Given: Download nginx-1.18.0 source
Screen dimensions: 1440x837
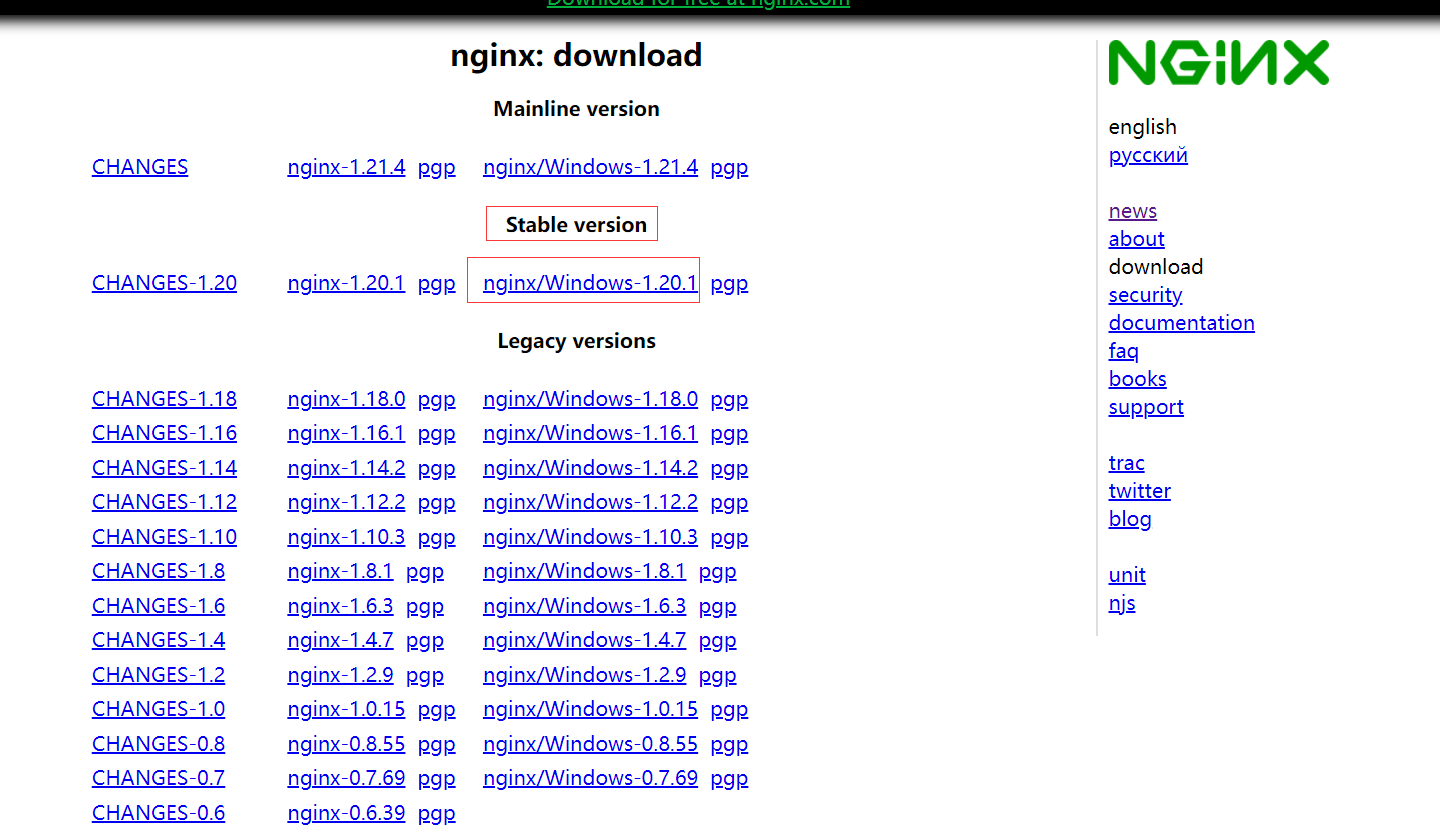Looking at the screenshot, I should point(346,399).
